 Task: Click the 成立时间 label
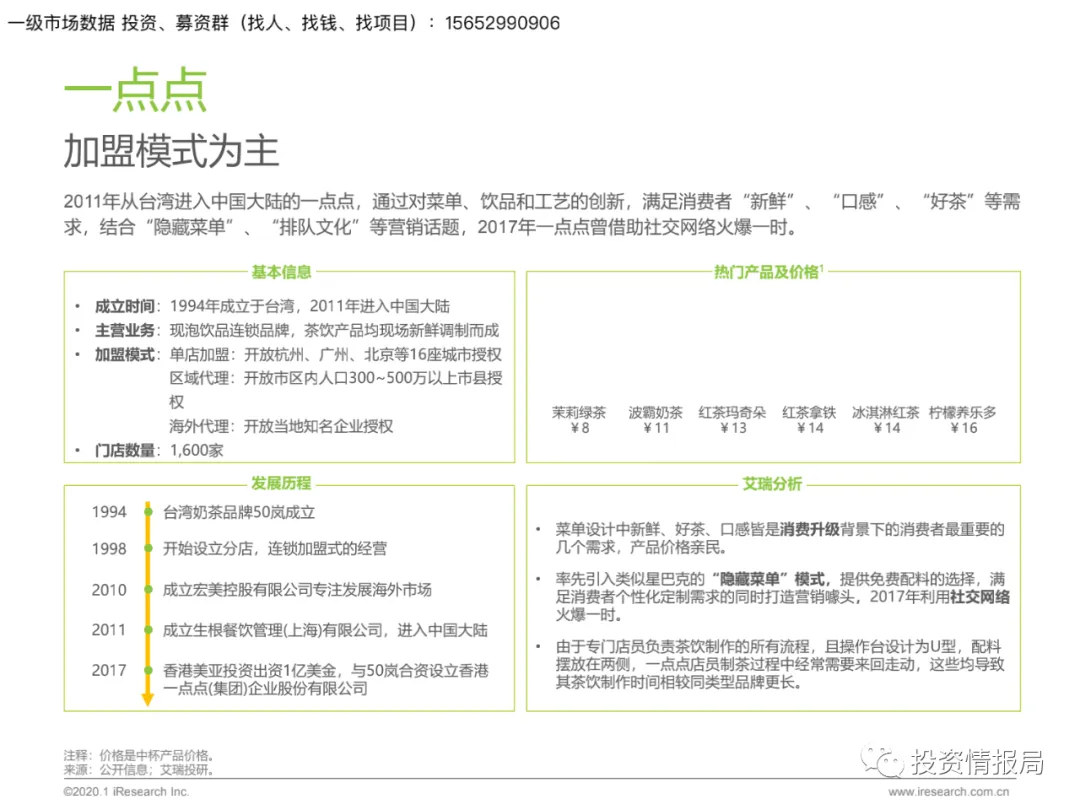(125, 306)
